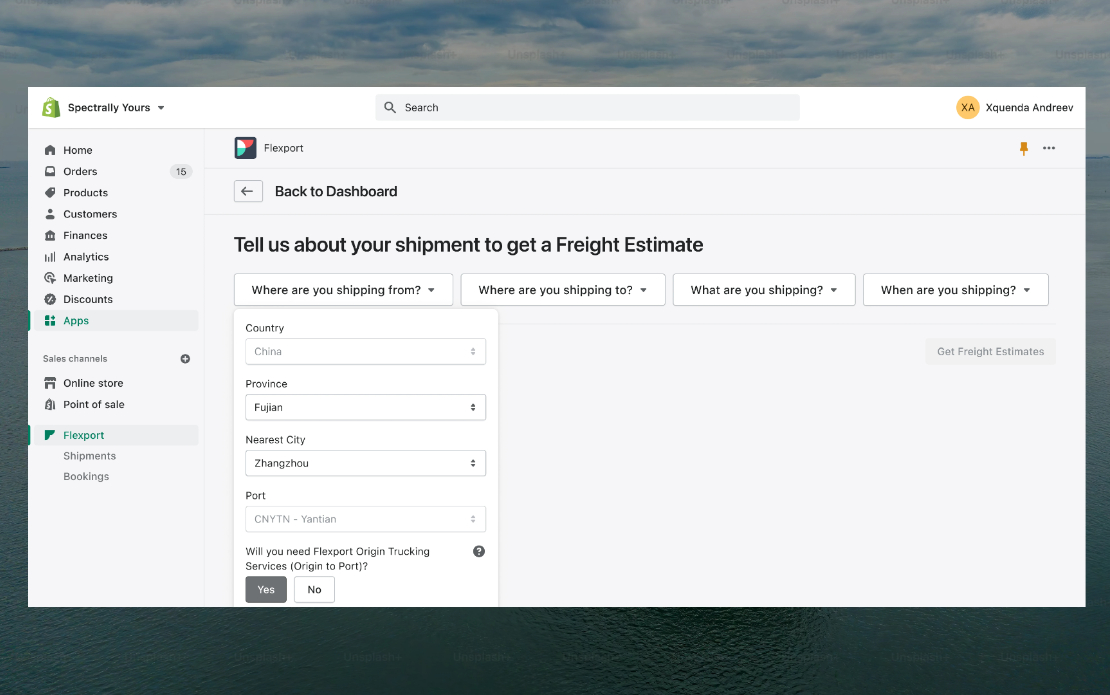Open Point of sale channel

[93, 404]
